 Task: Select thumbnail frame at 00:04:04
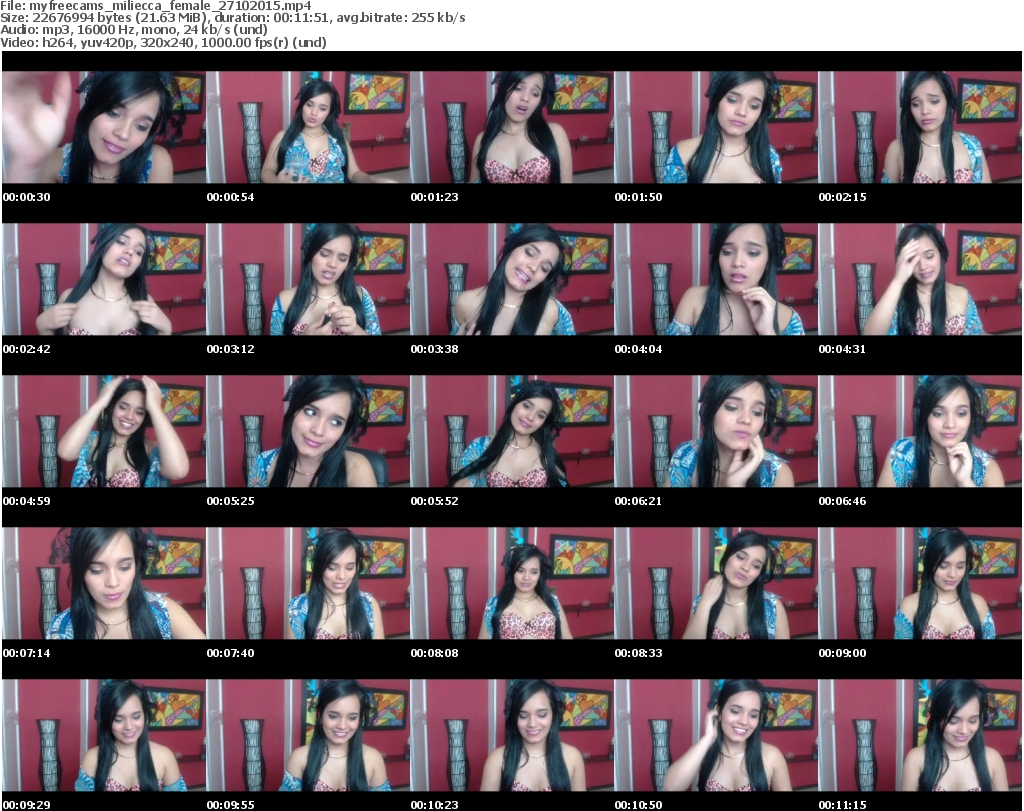coord(716,279)
